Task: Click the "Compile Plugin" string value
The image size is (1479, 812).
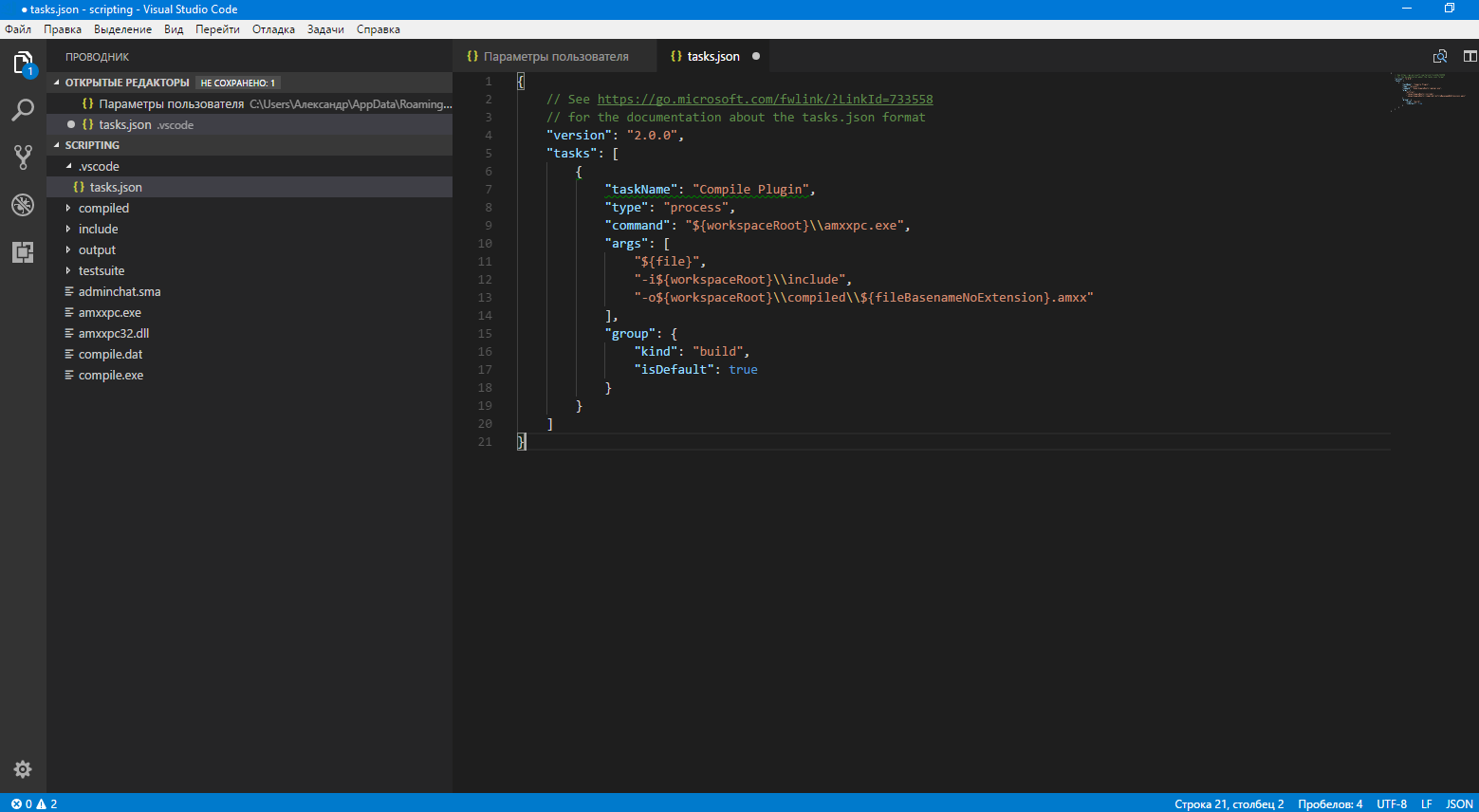Action: [x=750, y=189]
